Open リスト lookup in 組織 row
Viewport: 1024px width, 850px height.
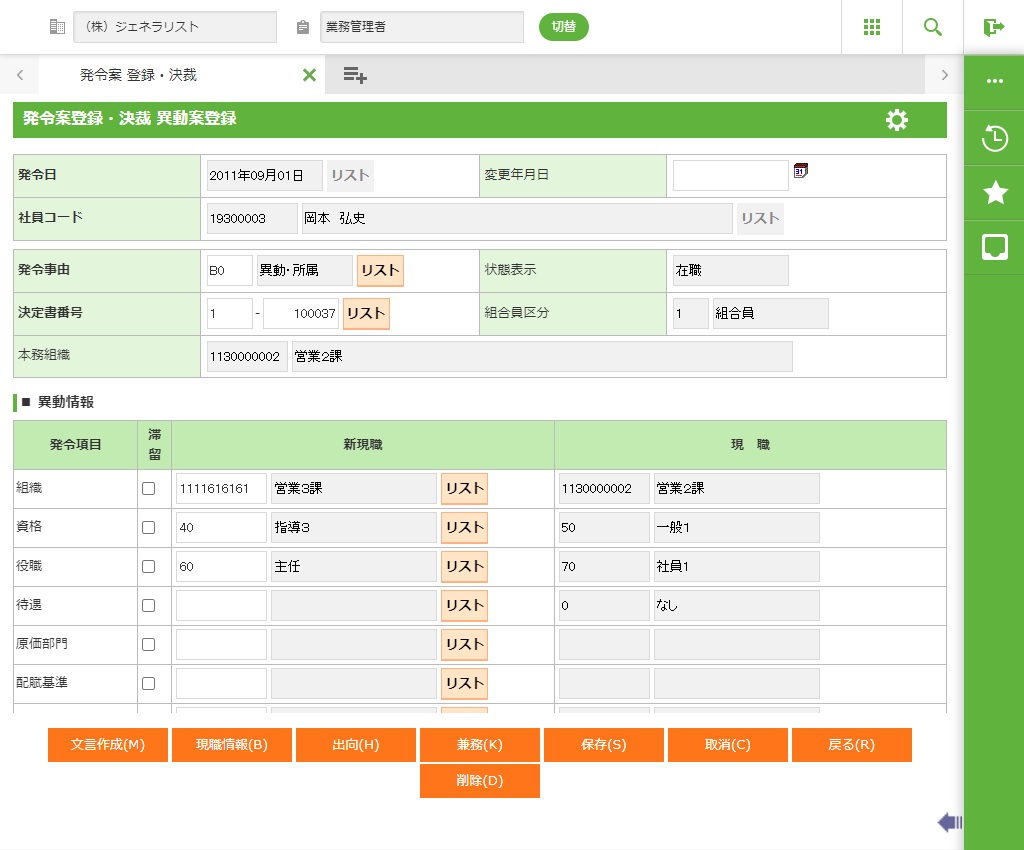[x=464, y=489]
